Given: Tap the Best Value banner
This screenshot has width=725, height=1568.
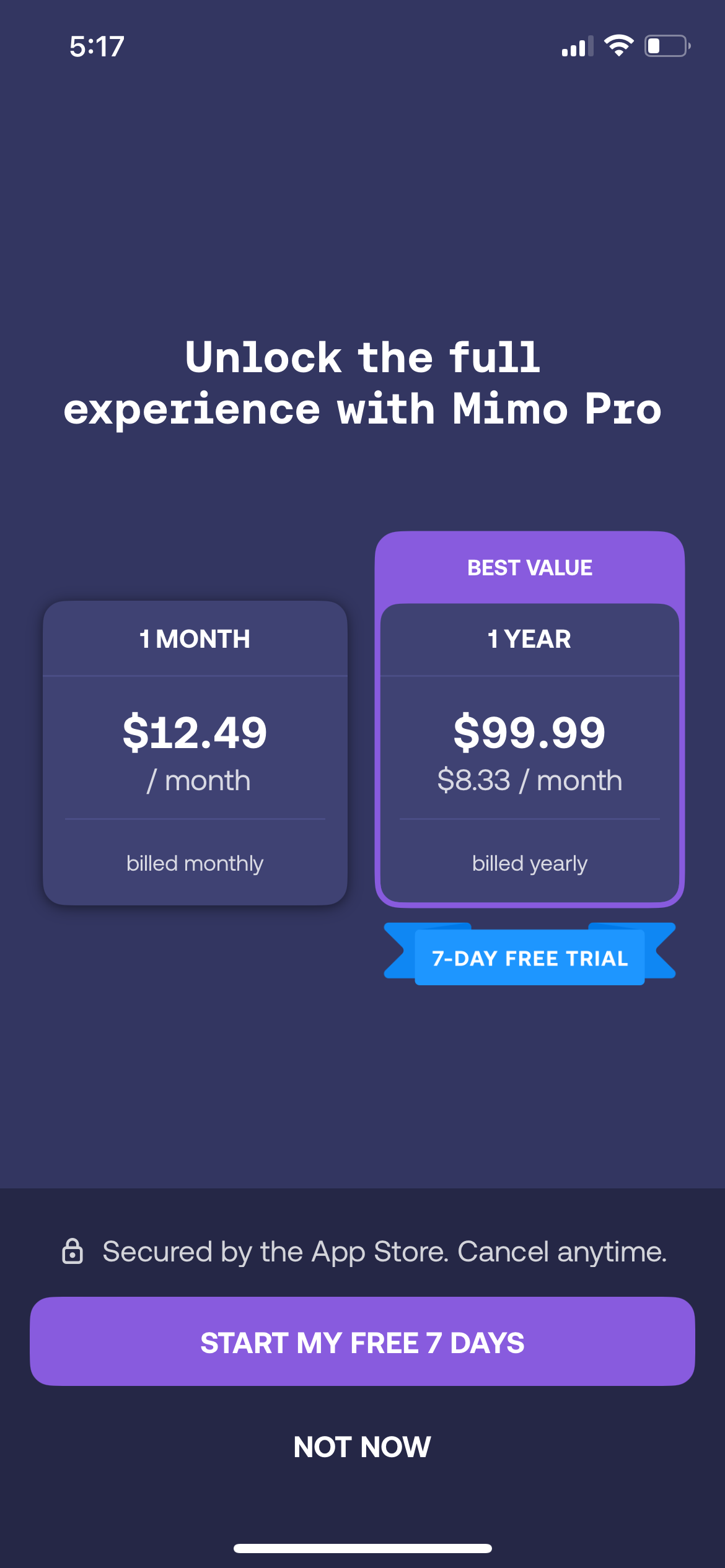Looking at the screenshot, I should click(x=530, y=567).
